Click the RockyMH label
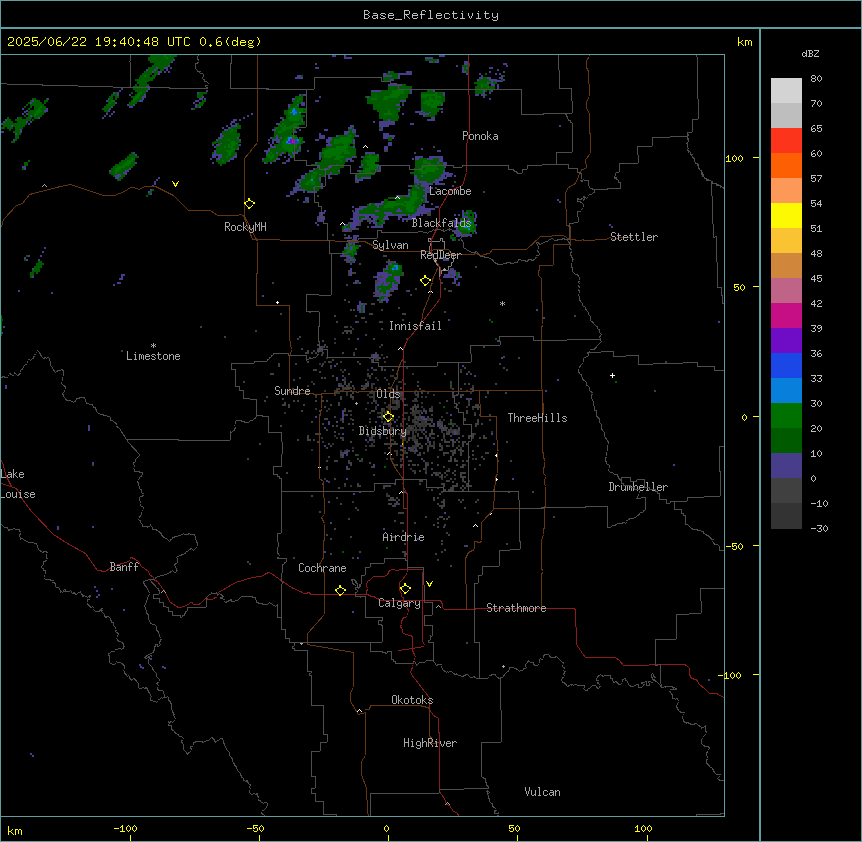The image size is (862, 842). 245,227
